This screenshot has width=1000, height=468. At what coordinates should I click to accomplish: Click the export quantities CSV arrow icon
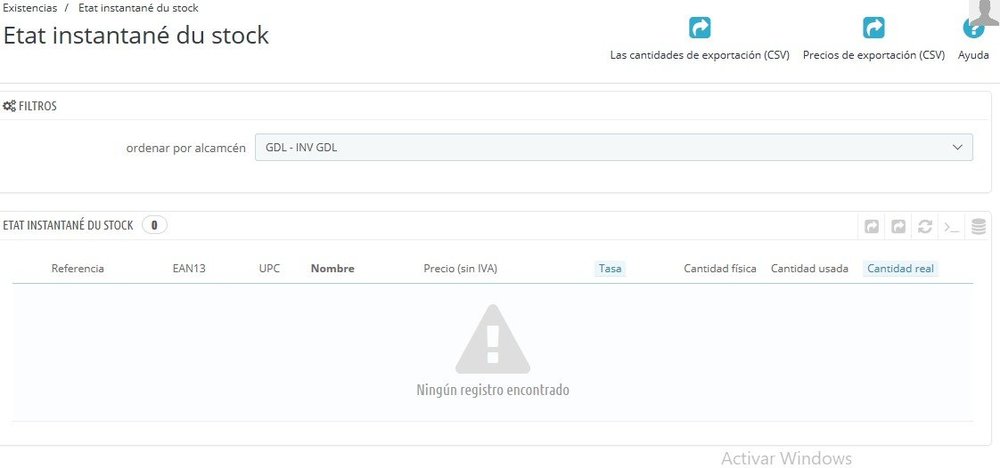coord(700,28)
